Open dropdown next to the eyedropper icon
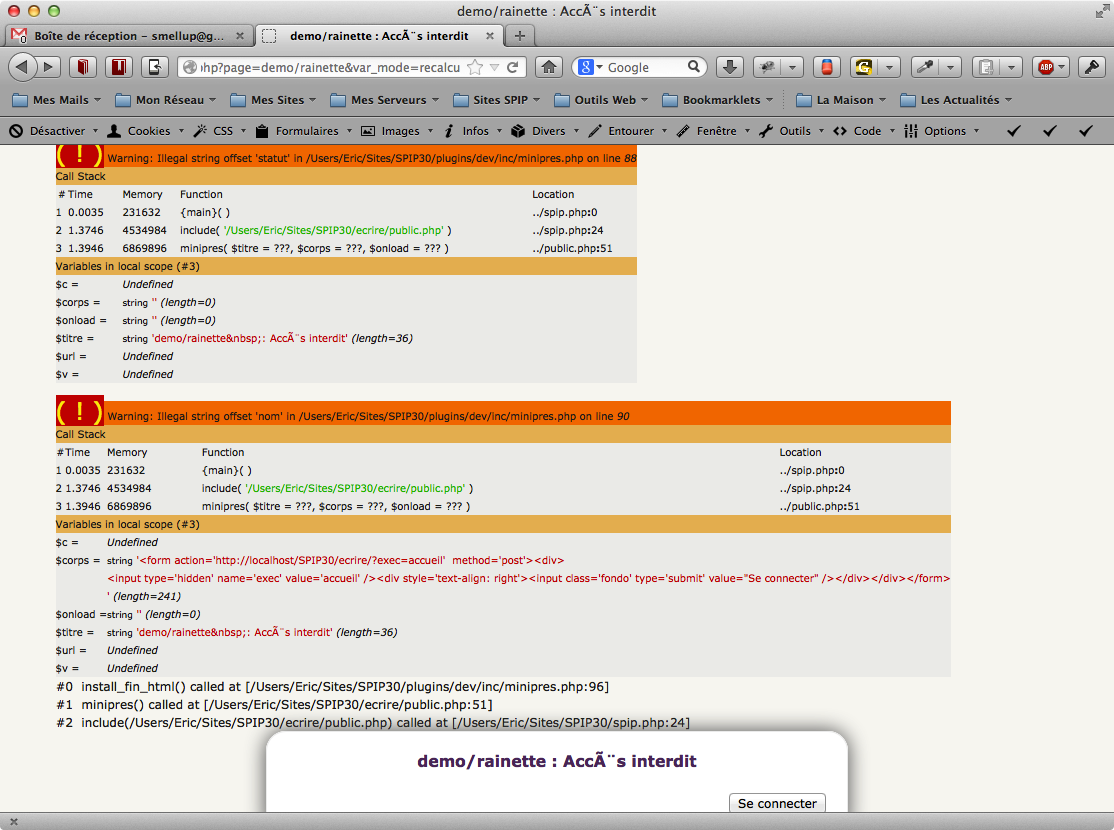The image size is (1114, 830). coord(950,67)
